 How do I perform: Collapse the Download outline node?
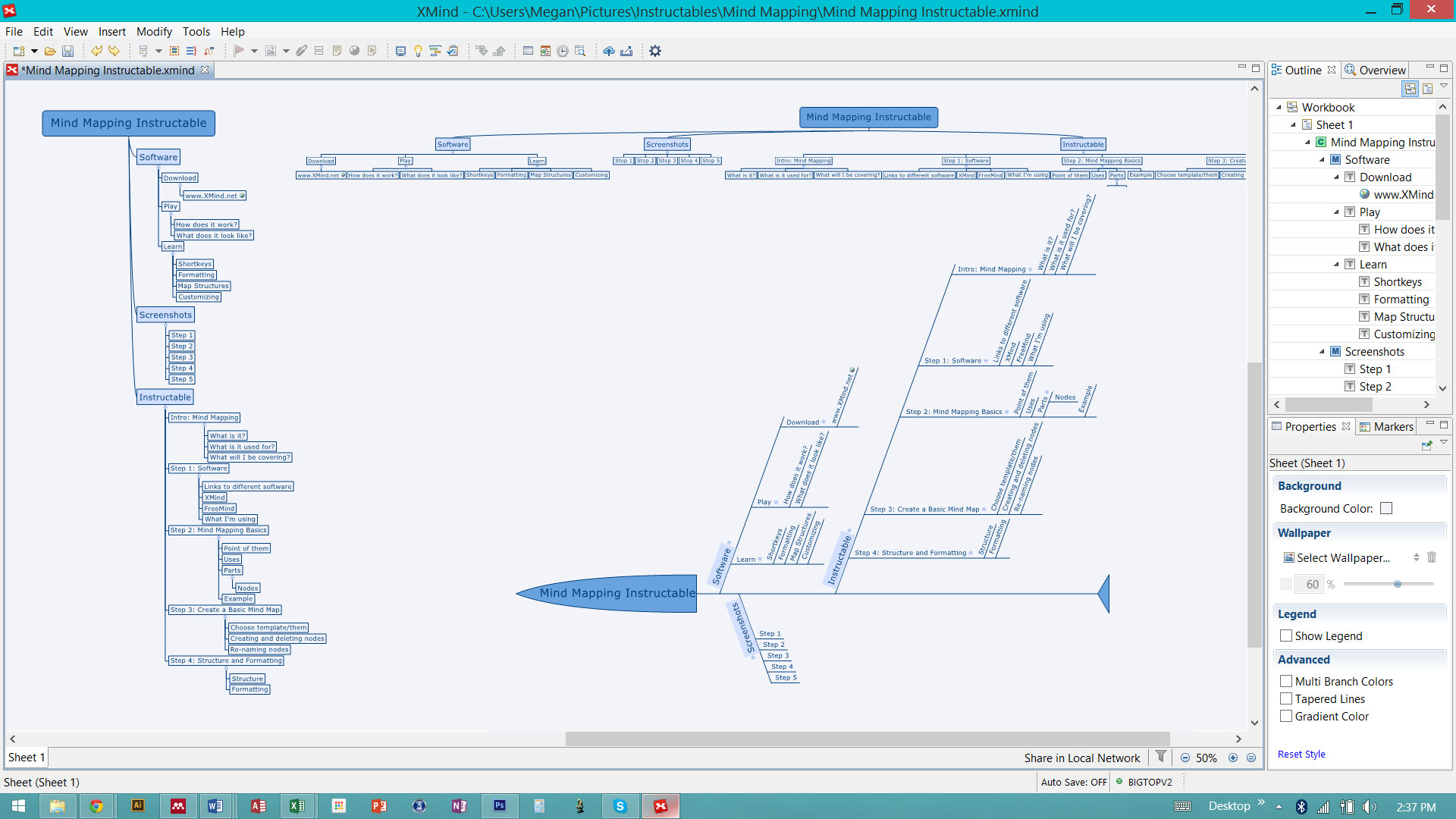point(1336,177)
